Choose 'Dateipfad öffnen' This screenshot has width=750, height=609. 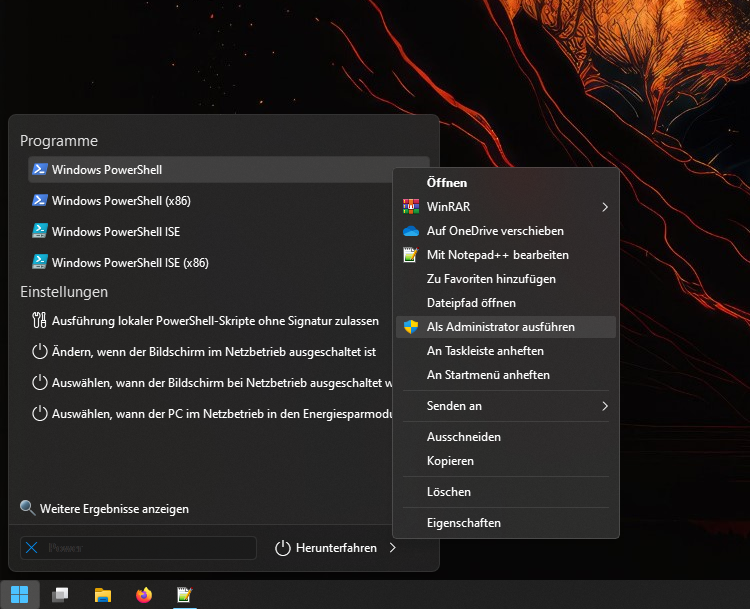[x=506, y=303]
